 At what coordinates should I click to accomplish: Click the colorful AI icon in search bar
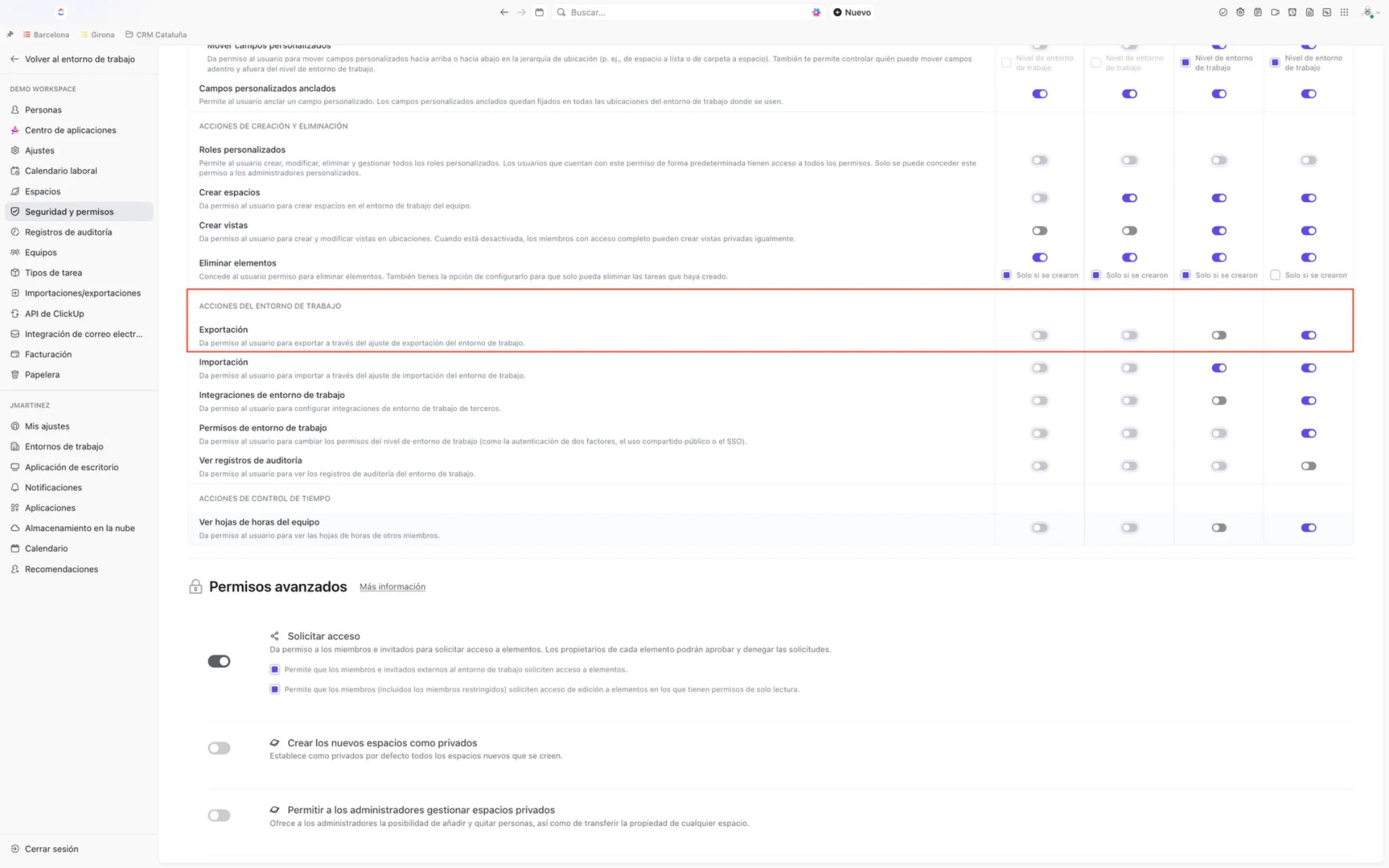click(816, 12)
